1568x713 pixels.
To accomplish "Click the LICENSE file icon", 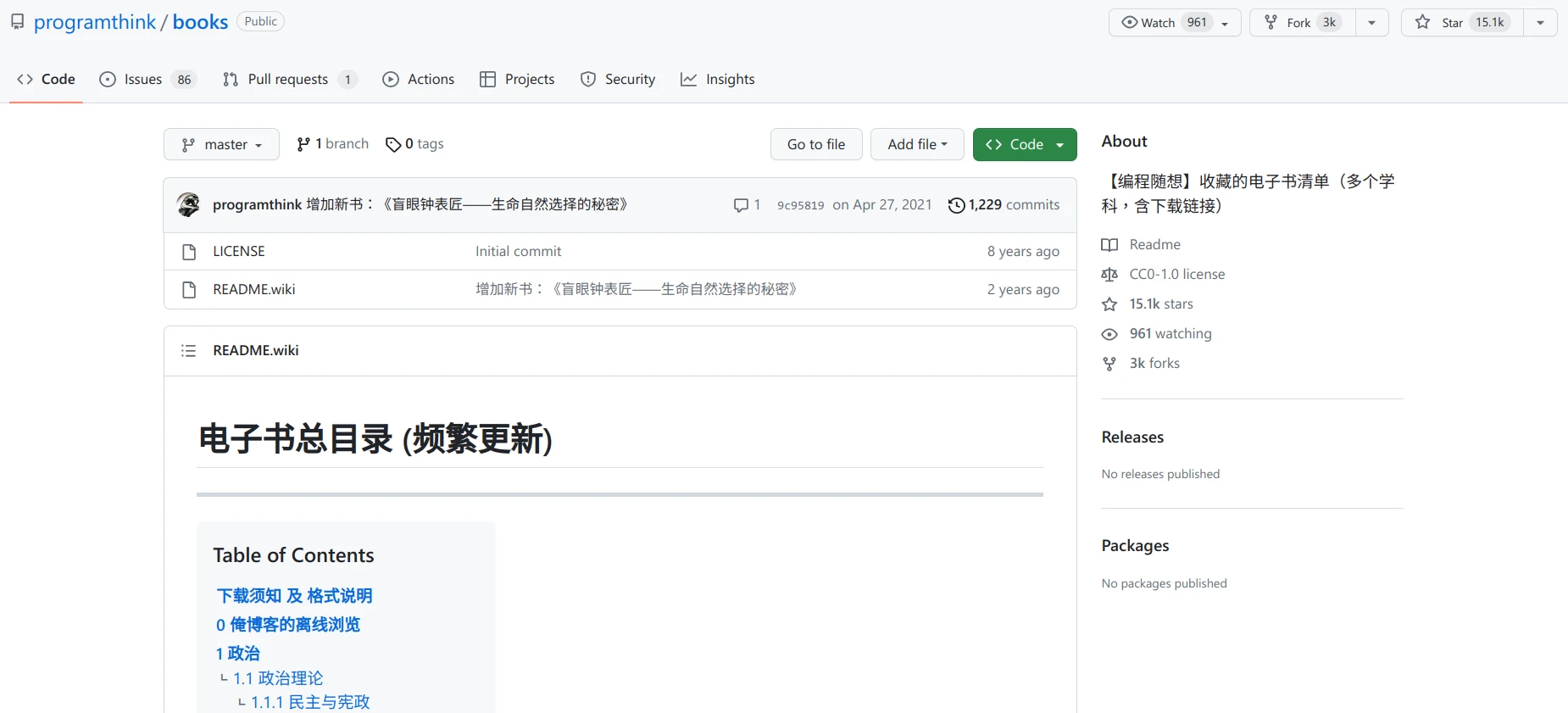I will [189, 252].
